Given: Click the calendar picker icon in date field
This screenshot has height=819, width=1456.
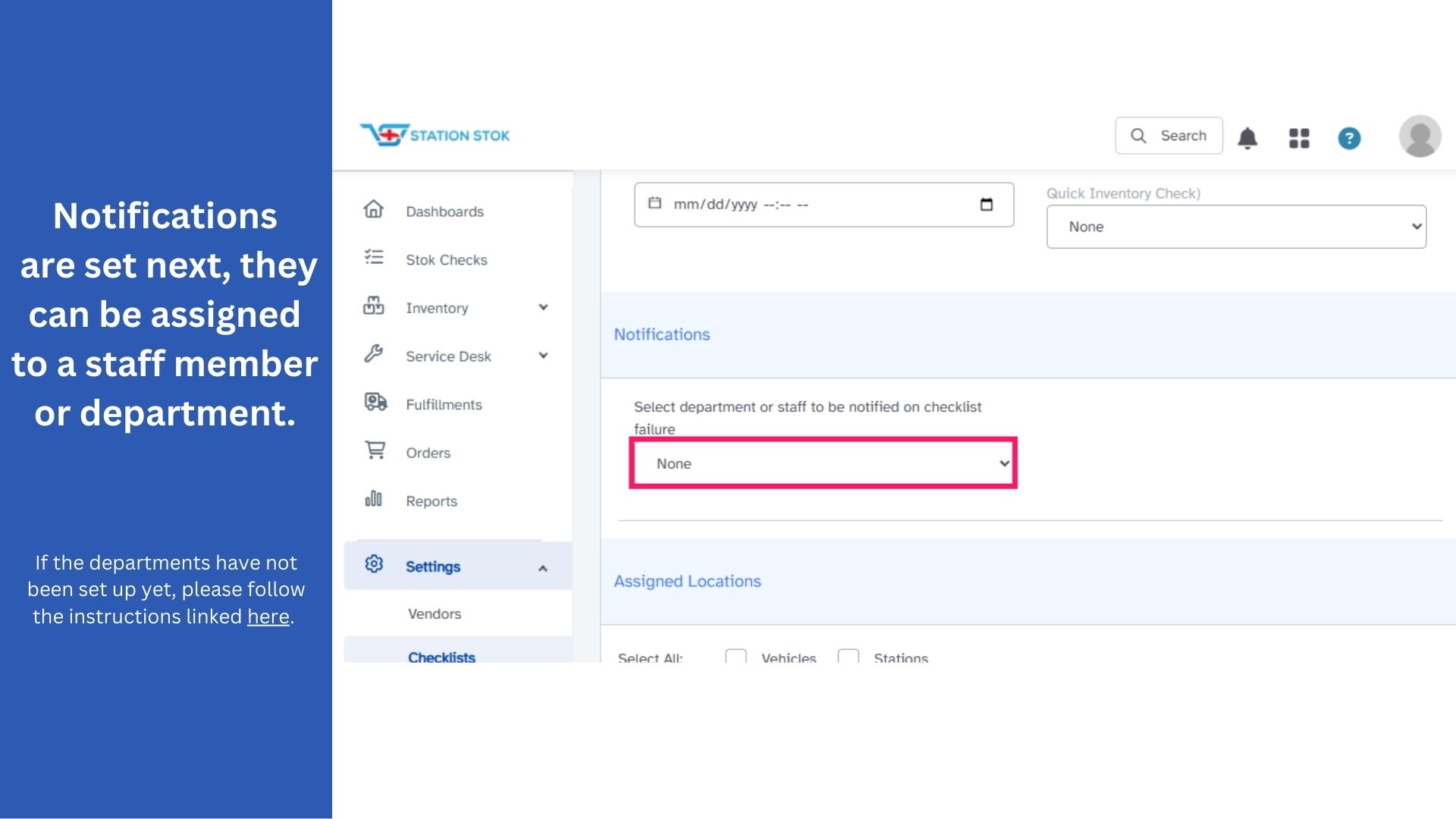Looking at the screenshot, I should (x=987, y=204).
